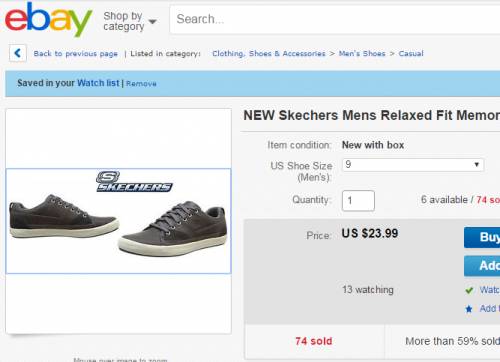Open the Men's Shoes breadcrumb
This screenshot has height=362, width=500.
point(362,53)
